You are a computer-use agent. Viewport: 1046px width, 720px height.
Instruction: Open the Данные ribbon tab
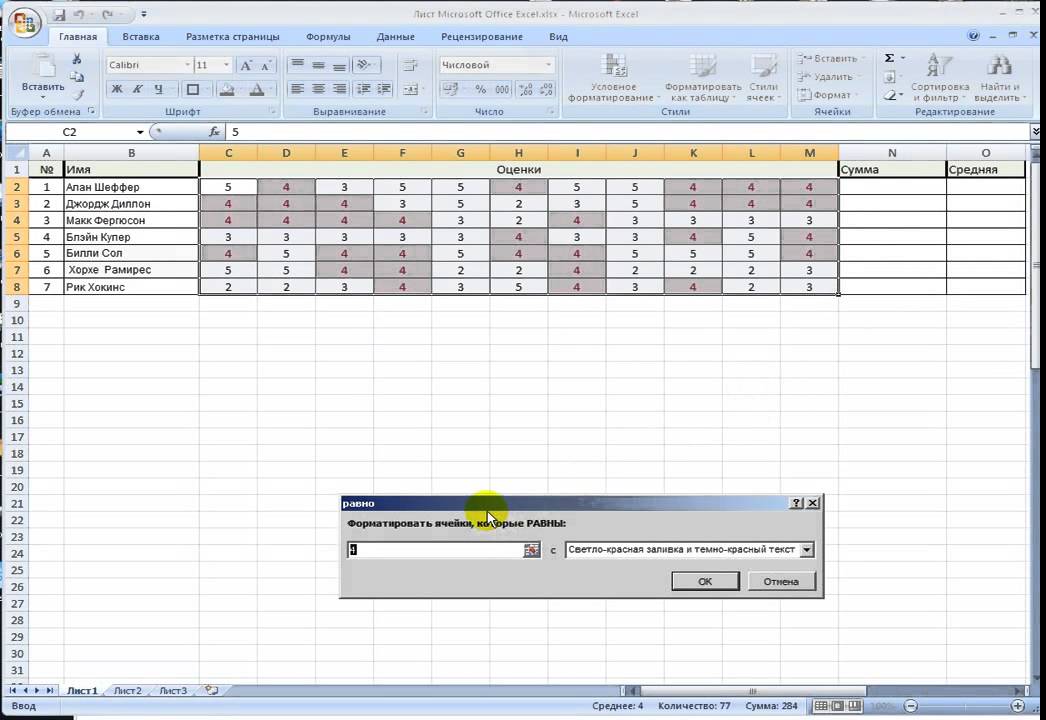click(x=396, y=37)
